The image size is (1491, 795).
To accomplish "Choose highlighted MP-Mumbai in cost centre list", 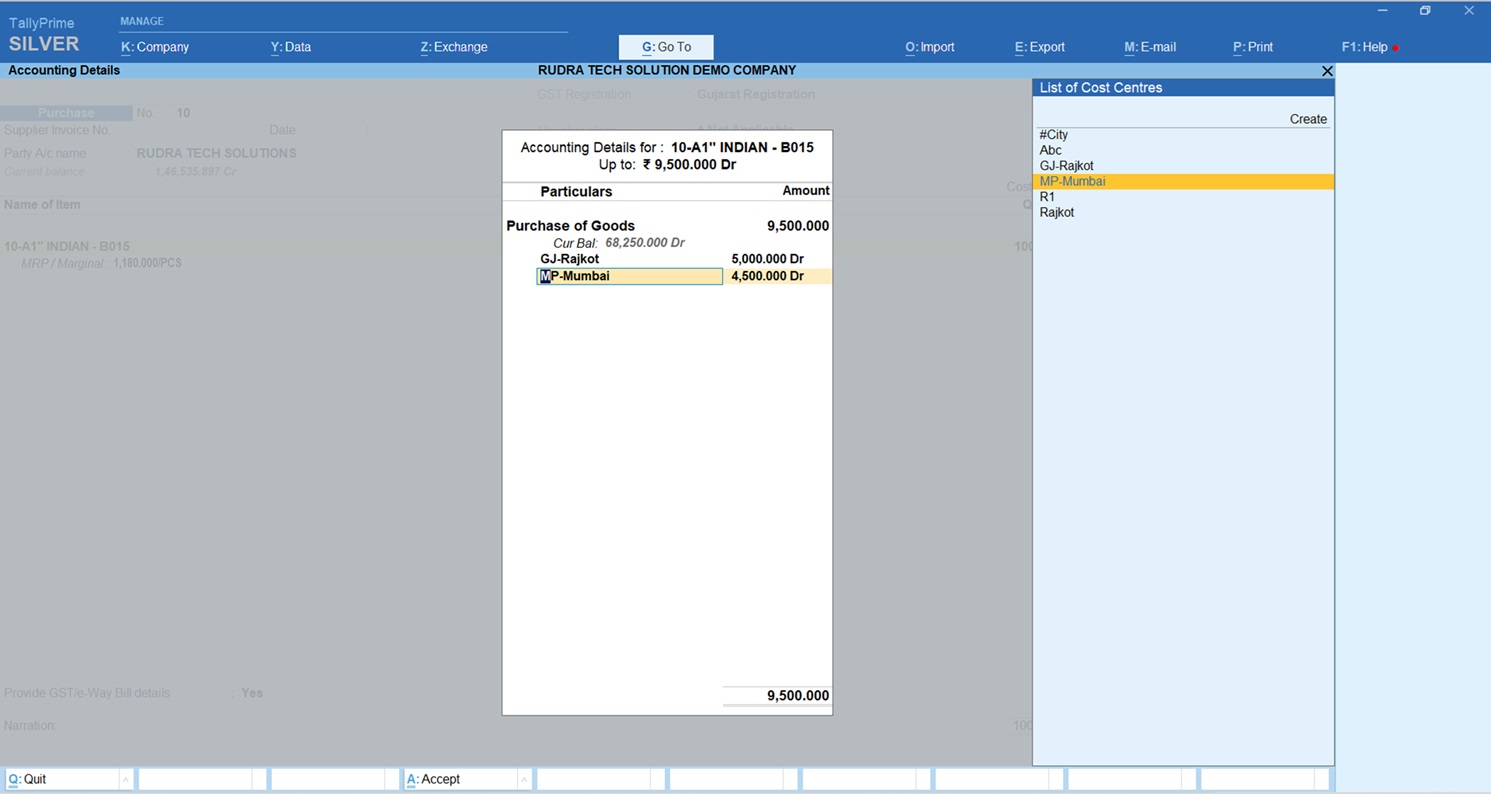I will pos(1072,182).
